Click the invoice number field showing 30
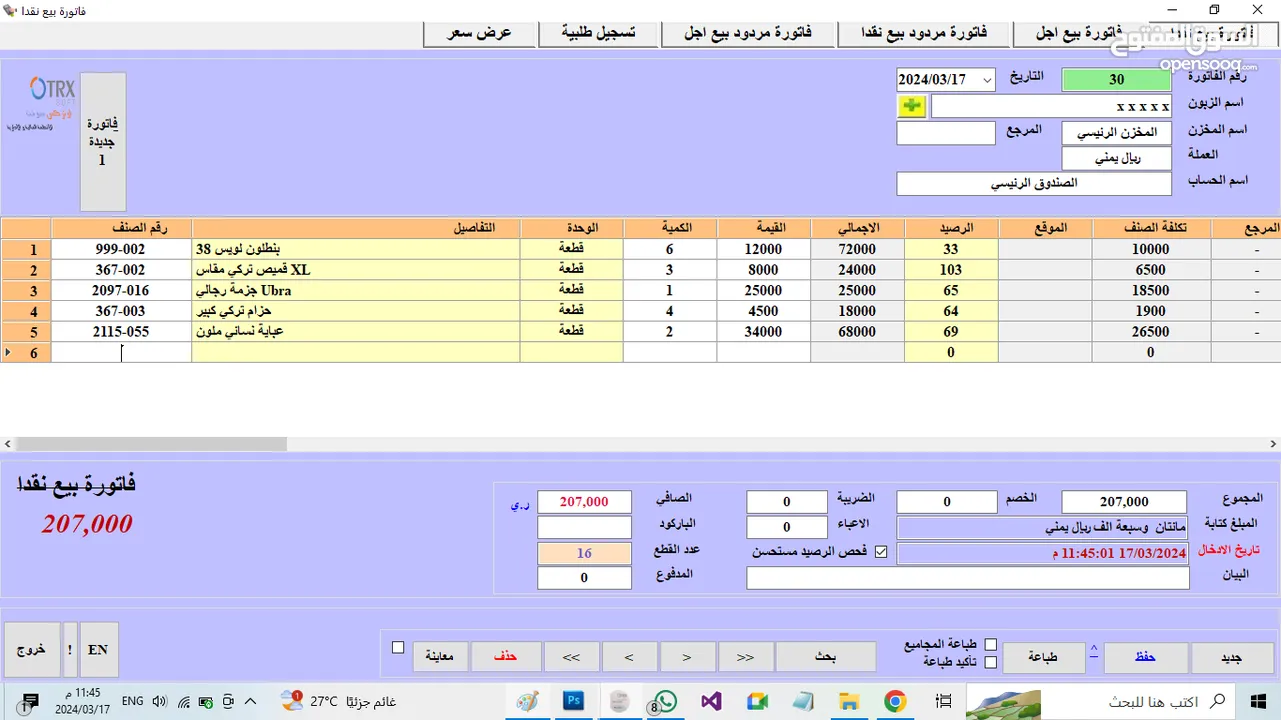This screenshot has height=720, width=1281. [x=1116, y=79]
